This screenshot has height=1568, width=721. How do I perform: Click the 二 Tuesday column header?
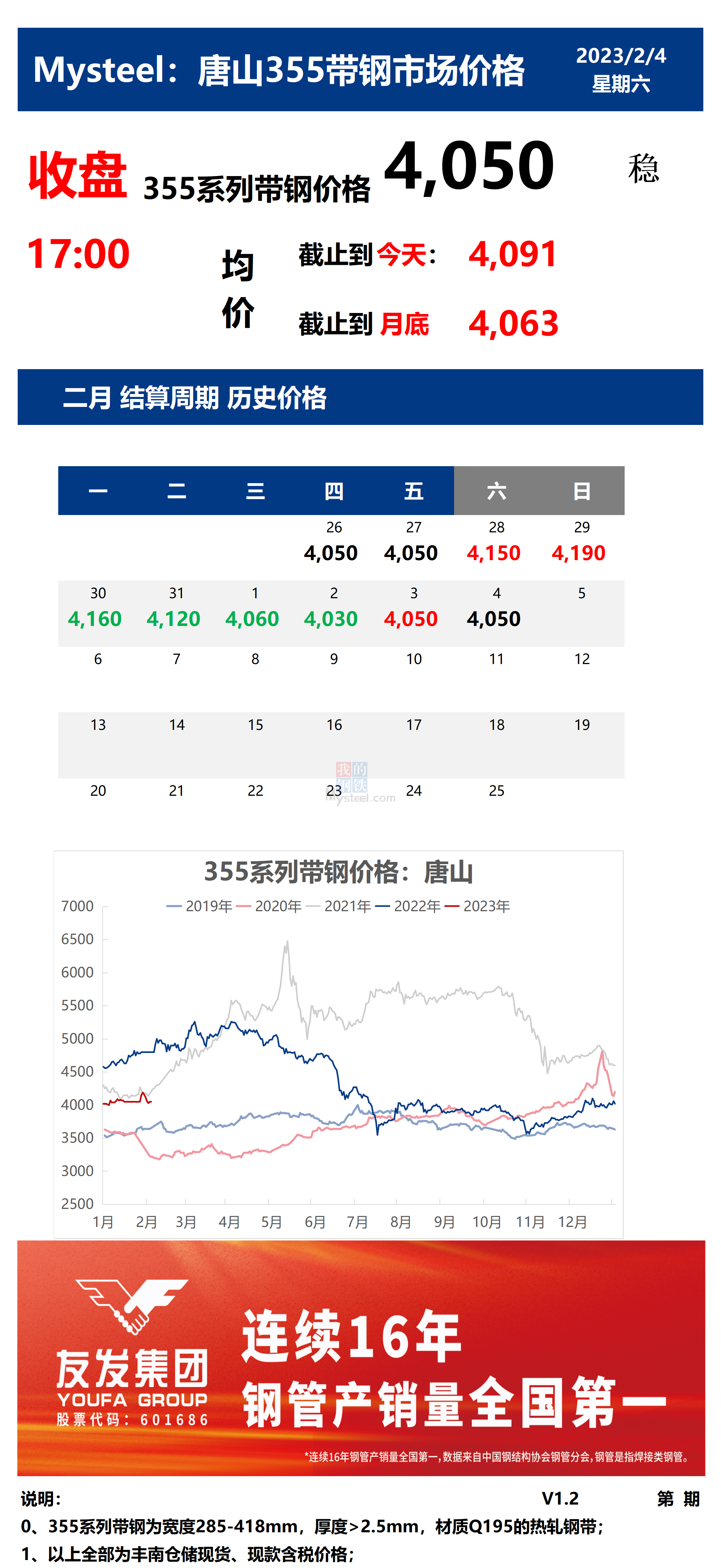click(176, 491)
